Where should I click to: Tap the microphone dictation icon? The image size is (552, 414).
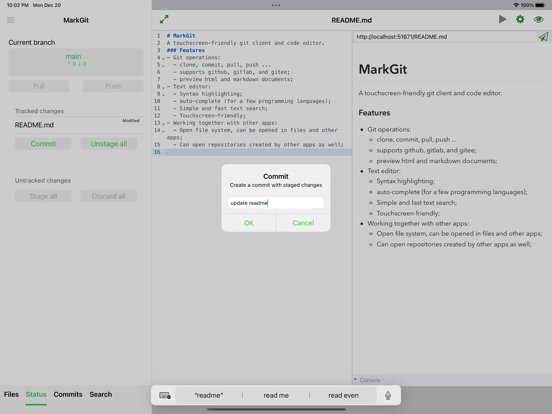tap(388, 395)
